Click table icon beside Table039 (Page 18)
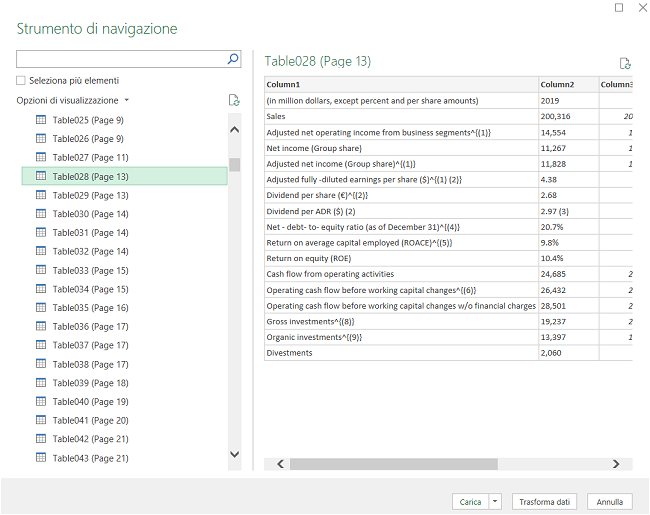This screenshot has height=515, width=650. tap(41, 383)
